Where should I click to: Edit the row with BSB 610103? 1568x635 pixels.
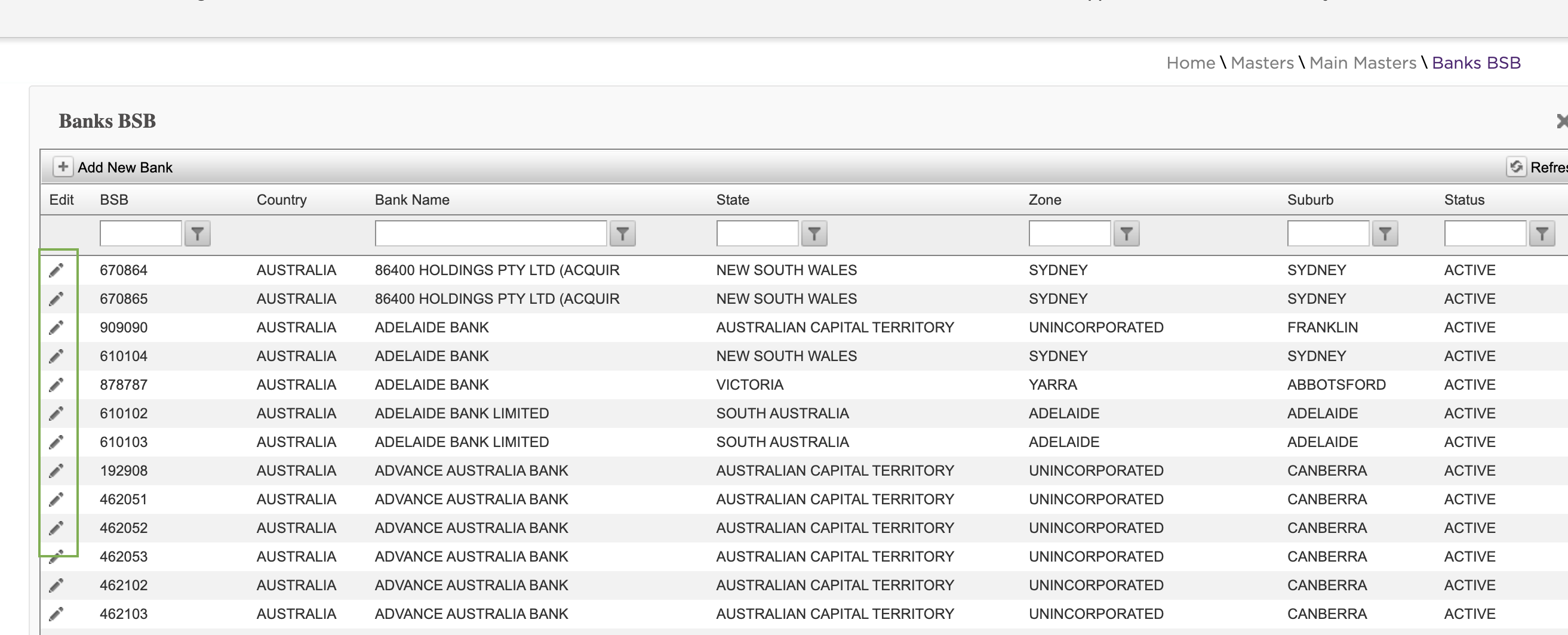pos(56,442)
